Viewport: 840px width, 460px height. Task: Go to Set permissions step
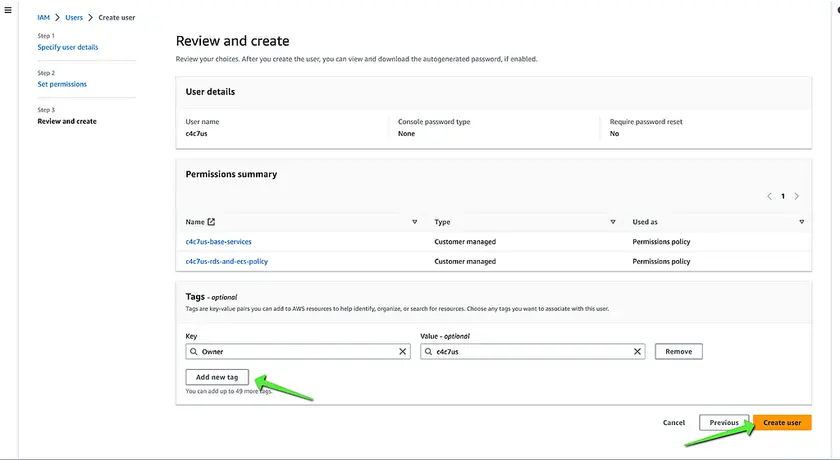[62, 84]
